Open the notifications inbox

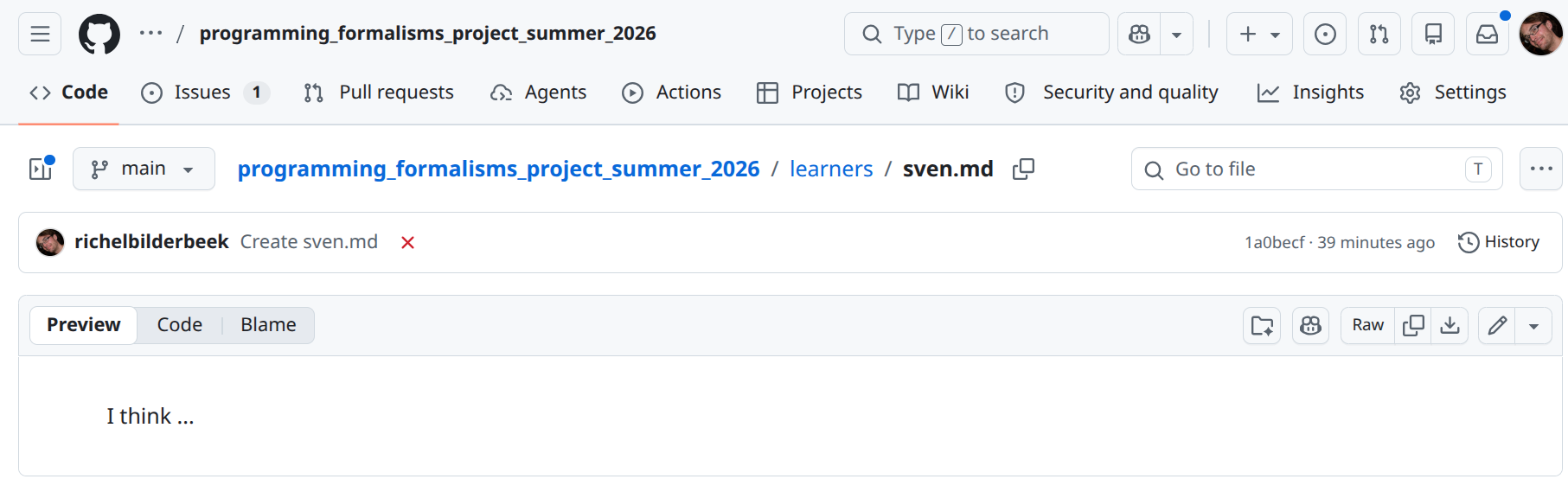tap(1487, 35)
